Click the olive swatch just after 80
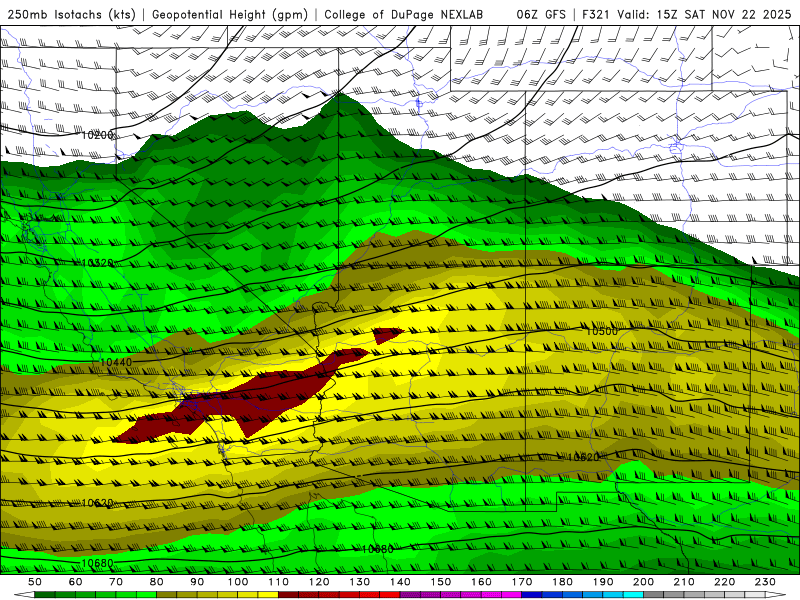This screenshot has width=800, height=600. (166, 595)
